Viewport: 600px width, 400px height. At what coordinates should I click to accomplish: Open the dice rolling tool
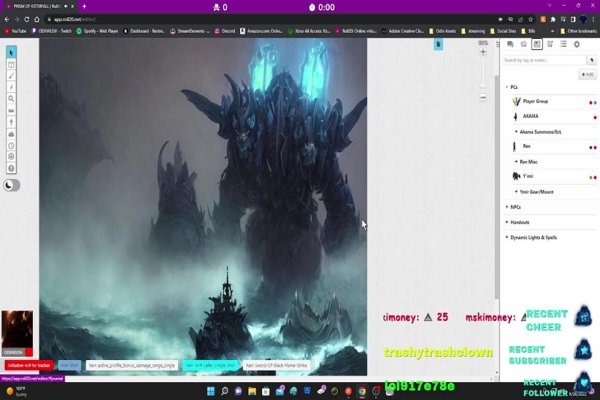point(11,157)
